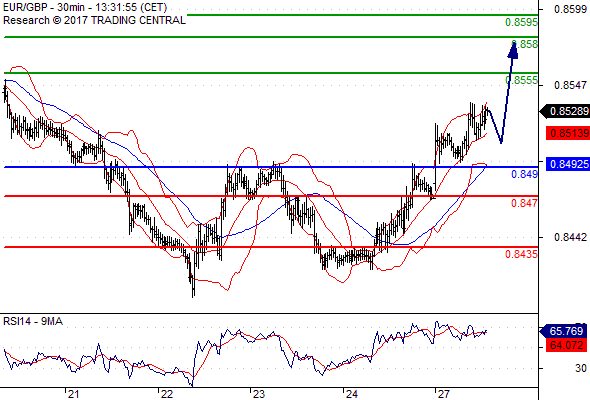
Task: Click the EUR/GBP - 30min chart title
Action: click(x=43, y=8)
